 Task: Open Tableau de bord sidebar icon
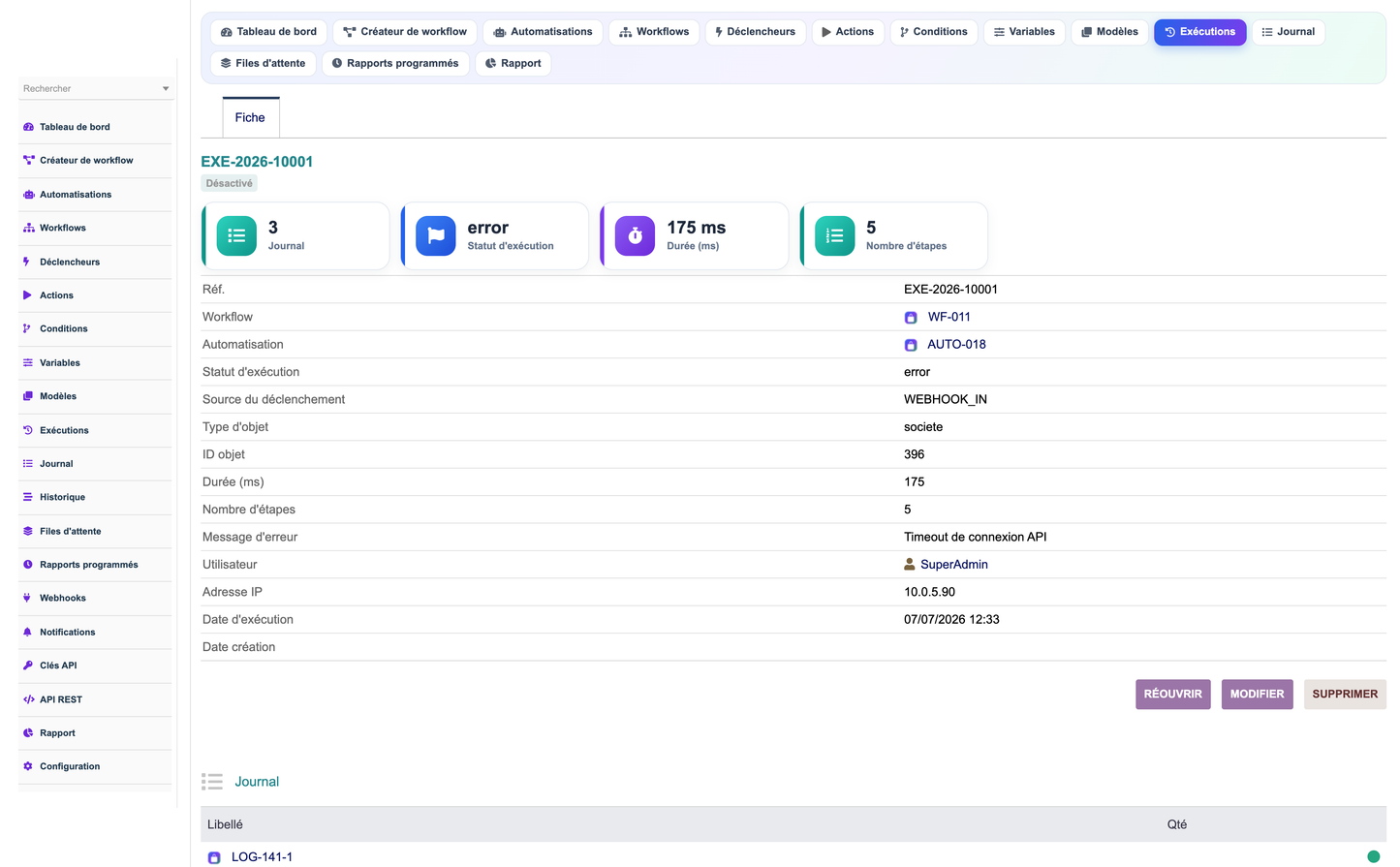click(28, 127)
